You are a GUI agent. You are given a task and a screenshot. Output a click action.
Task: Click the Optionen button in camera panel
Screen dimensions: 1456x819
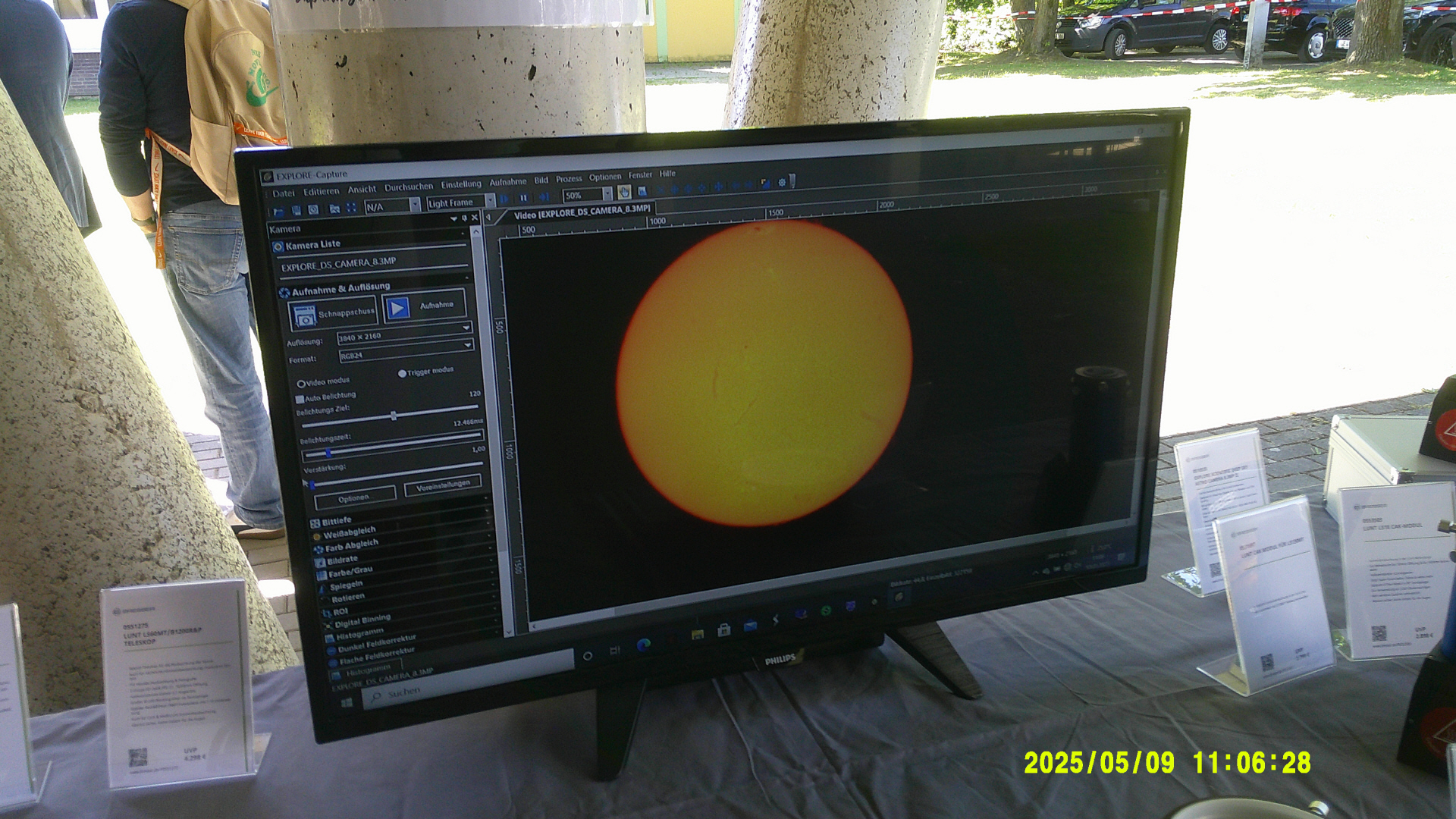pyautogui.click(x=356, y=497)
